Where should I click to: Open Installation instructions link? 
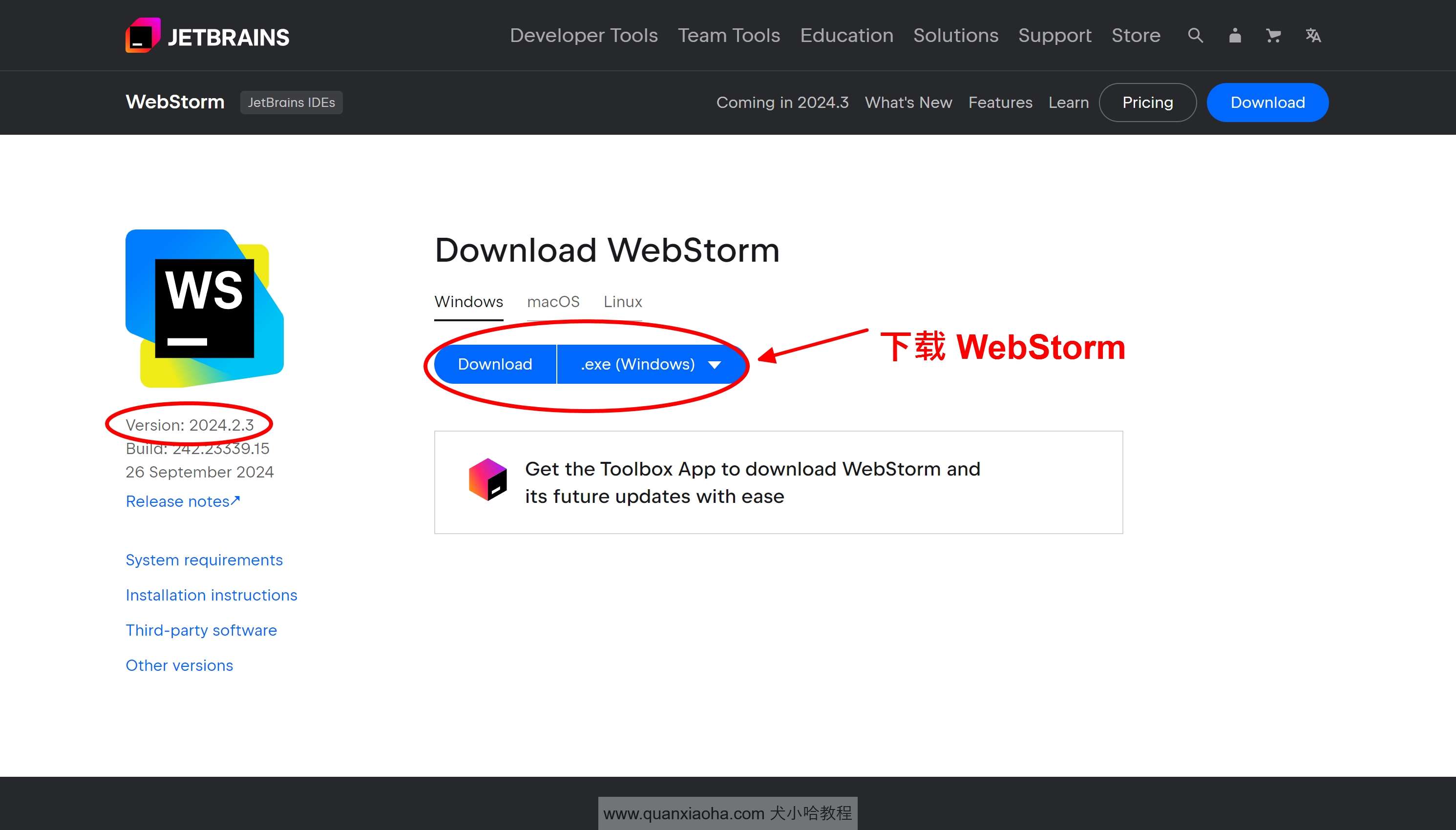point(211,595)
